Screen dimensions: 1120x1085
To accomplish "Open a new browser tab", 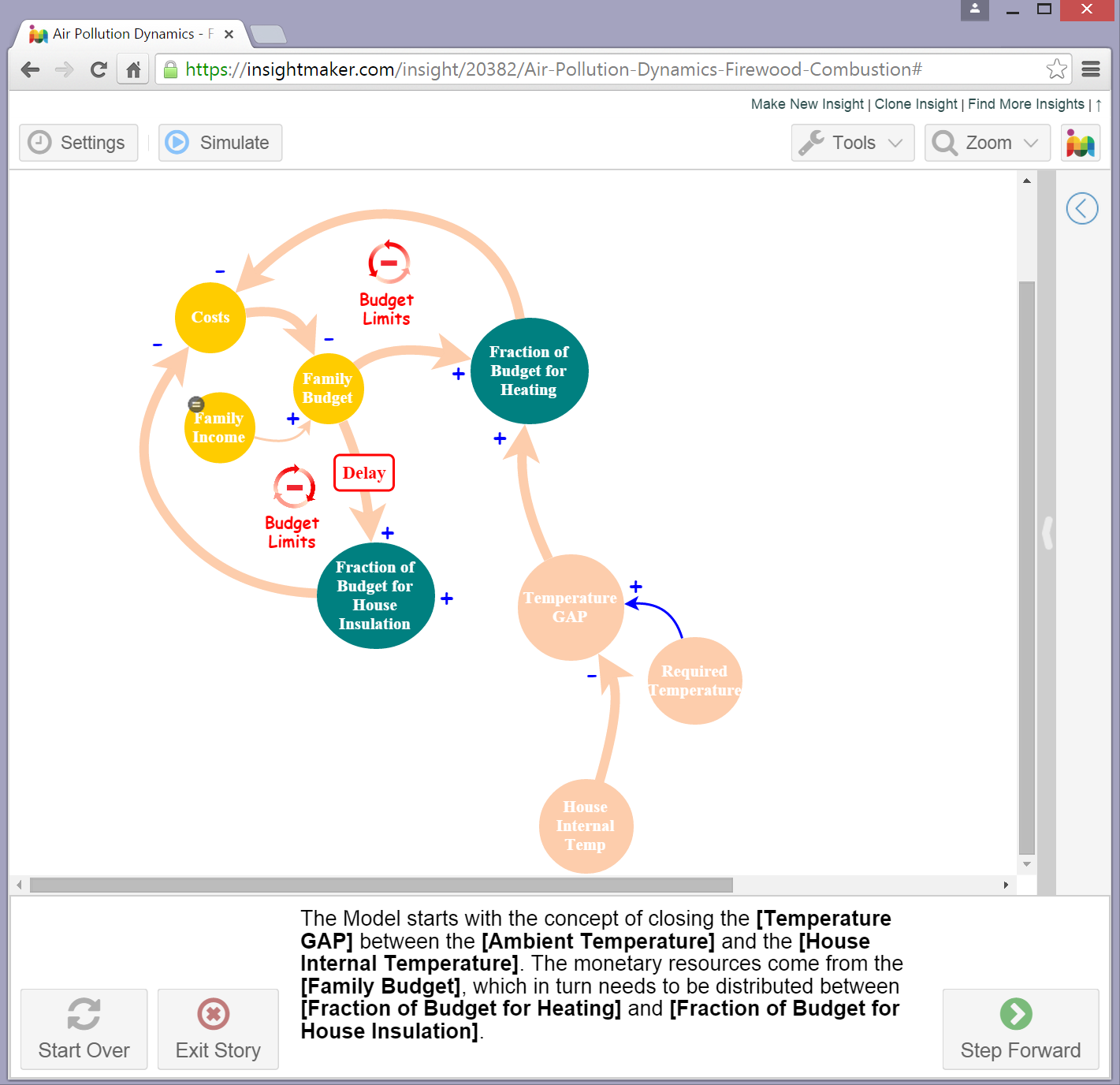I will pyautogui.click(x=268, y=35).
